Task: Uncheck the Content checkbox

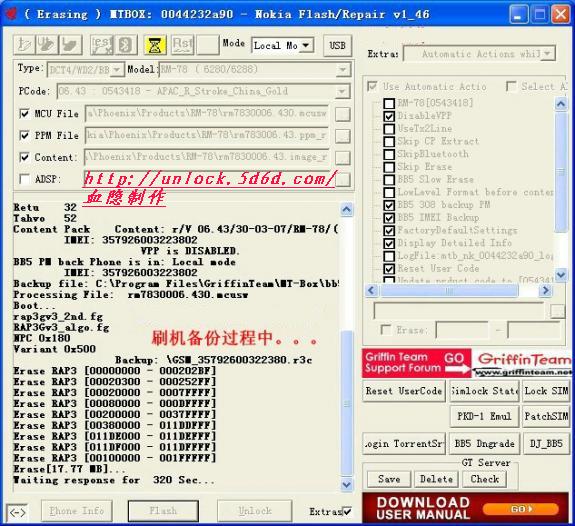Action: point(24,158)
